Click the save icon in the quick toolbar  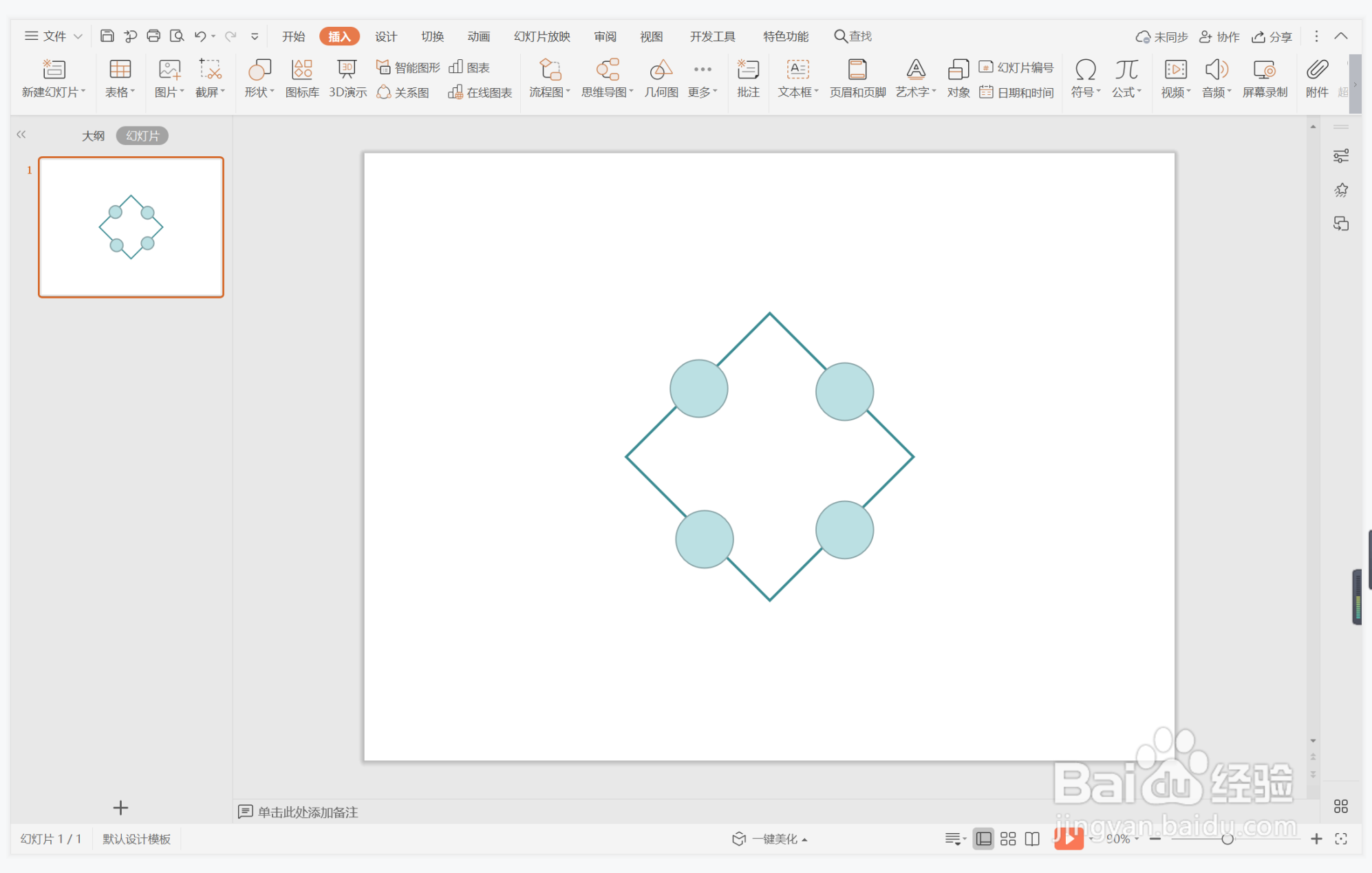pos(107,36)
